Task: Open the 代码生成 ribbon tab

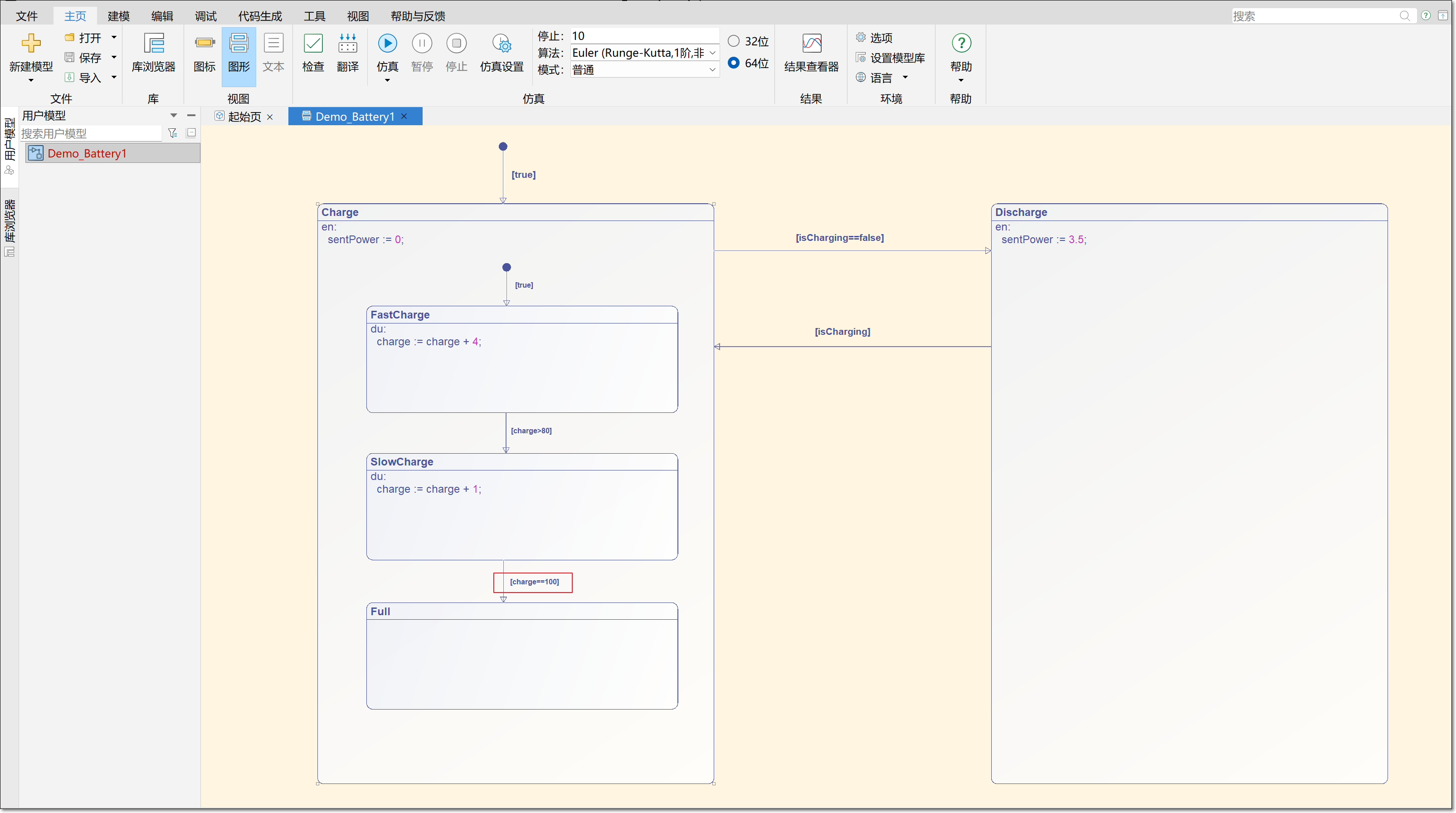Action: 259,16
